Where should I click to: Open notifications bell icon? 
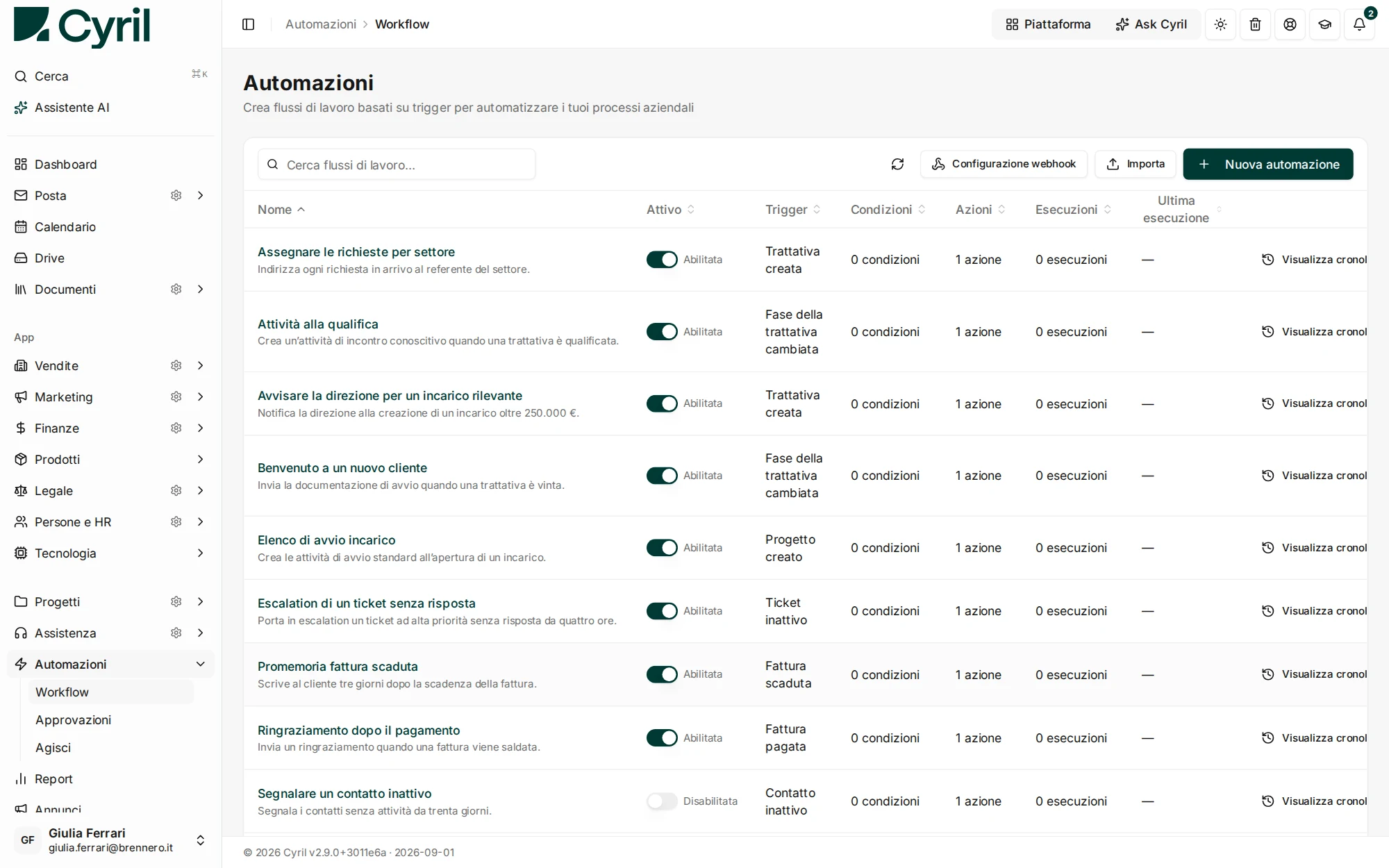pyautogui.click(x=1359, y=24)
